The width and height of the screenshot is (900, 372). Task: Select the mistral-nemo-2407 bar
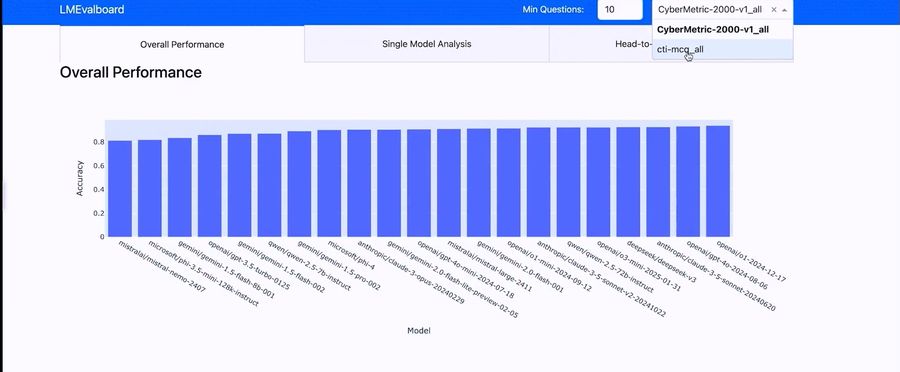(x=120, y=188)
